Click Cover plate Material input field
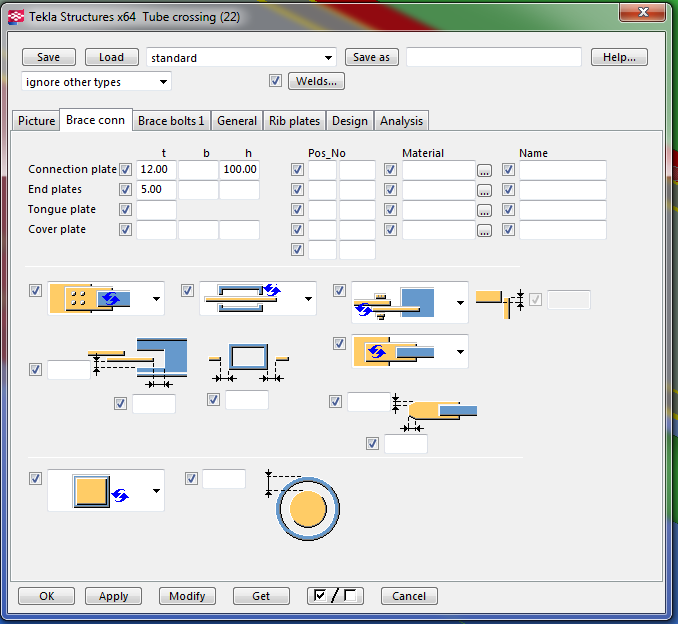678x624 pixels. 438,230
